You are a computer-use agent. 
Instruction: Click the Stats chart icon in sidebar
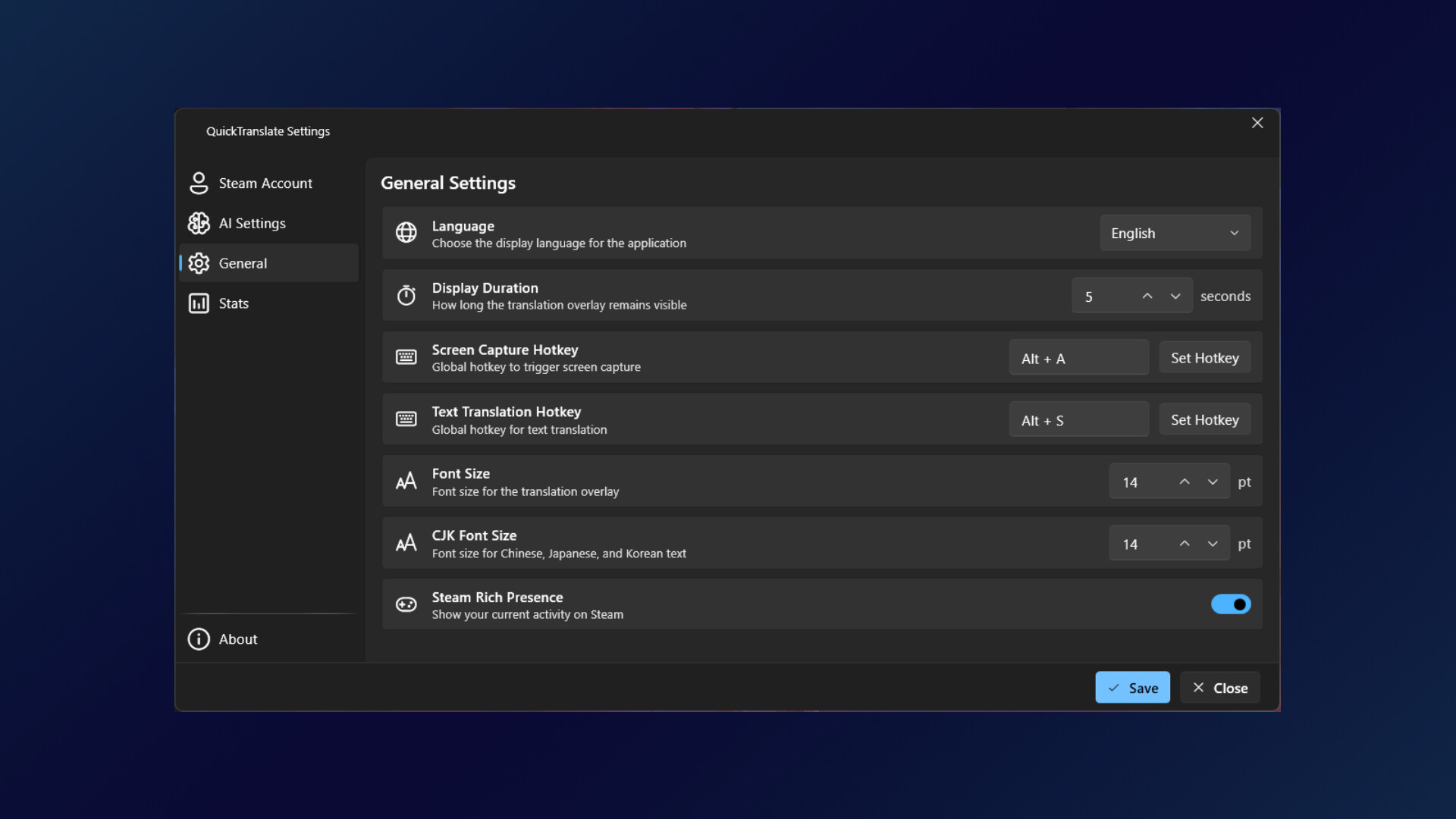pyautogui.click(x=199, y=303)
